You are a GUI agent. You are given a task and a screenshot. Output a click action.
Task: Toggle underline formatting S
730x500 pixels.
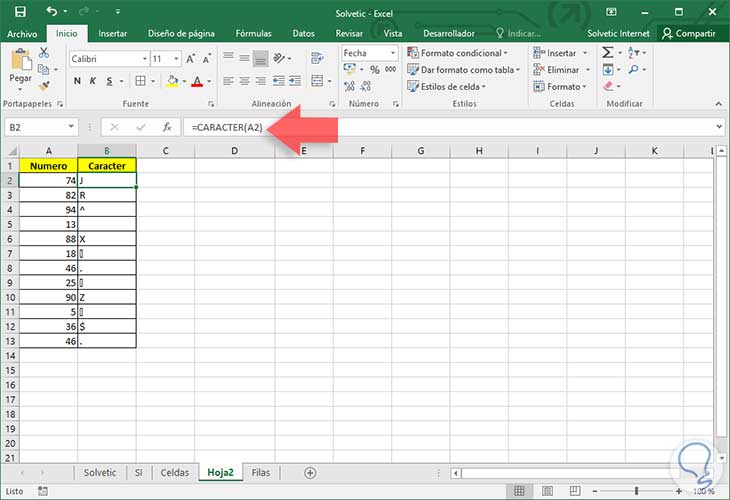click(x=109, y=81)
